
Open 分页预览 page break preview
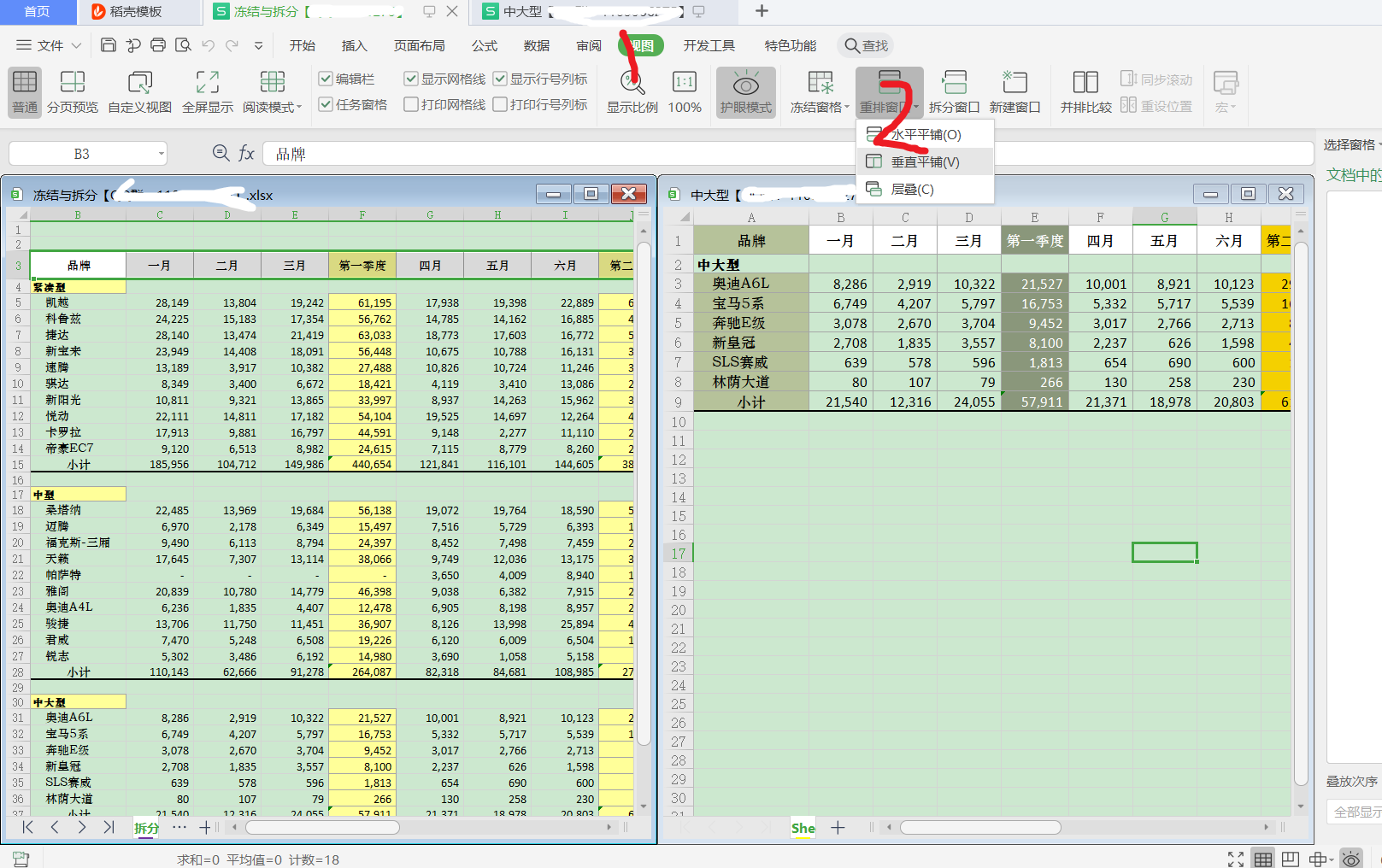(73, 91)
